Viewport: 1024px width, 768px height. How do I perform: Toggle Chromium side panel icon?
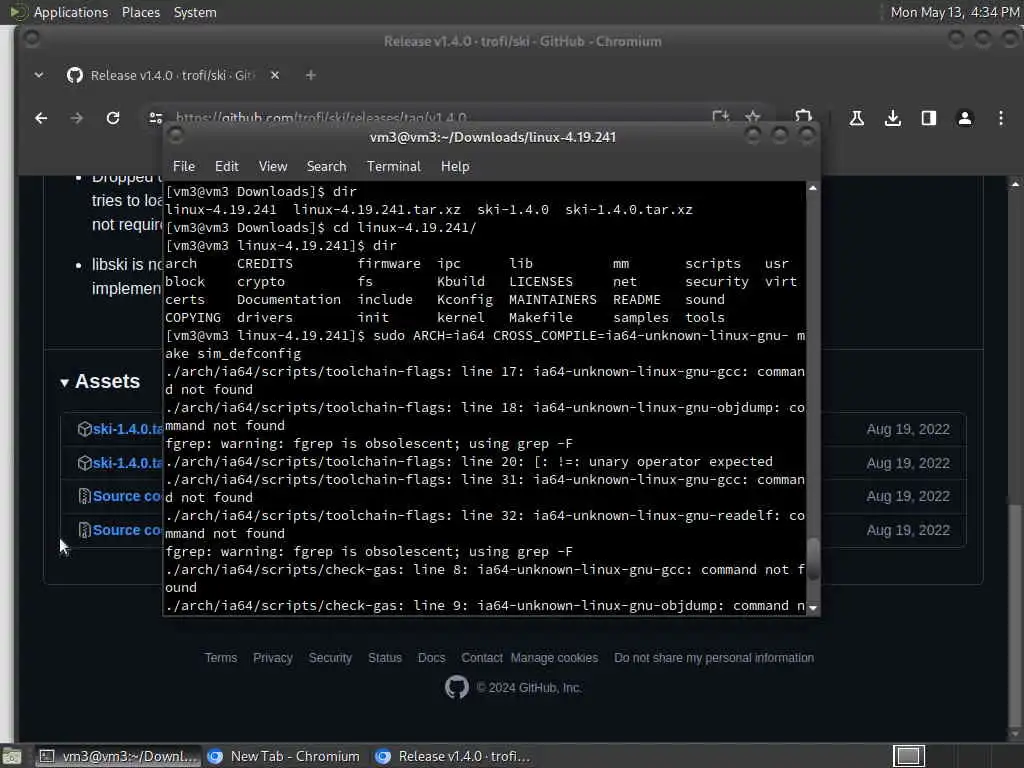pos(929,118)
